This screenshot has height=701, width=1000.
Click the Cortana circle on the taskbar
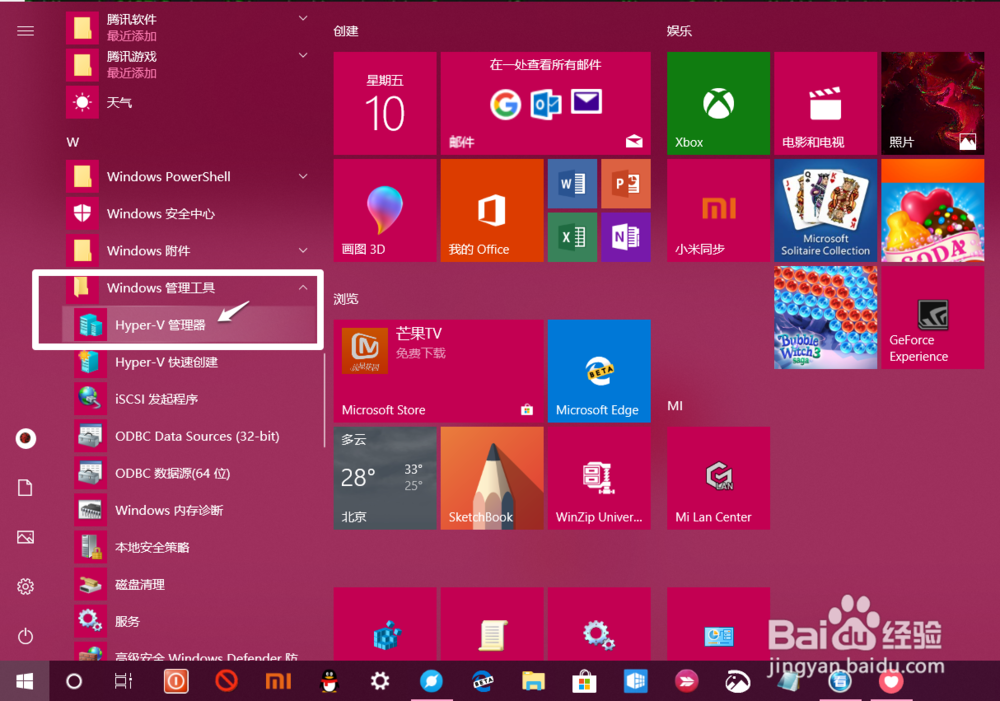(74, 681)
